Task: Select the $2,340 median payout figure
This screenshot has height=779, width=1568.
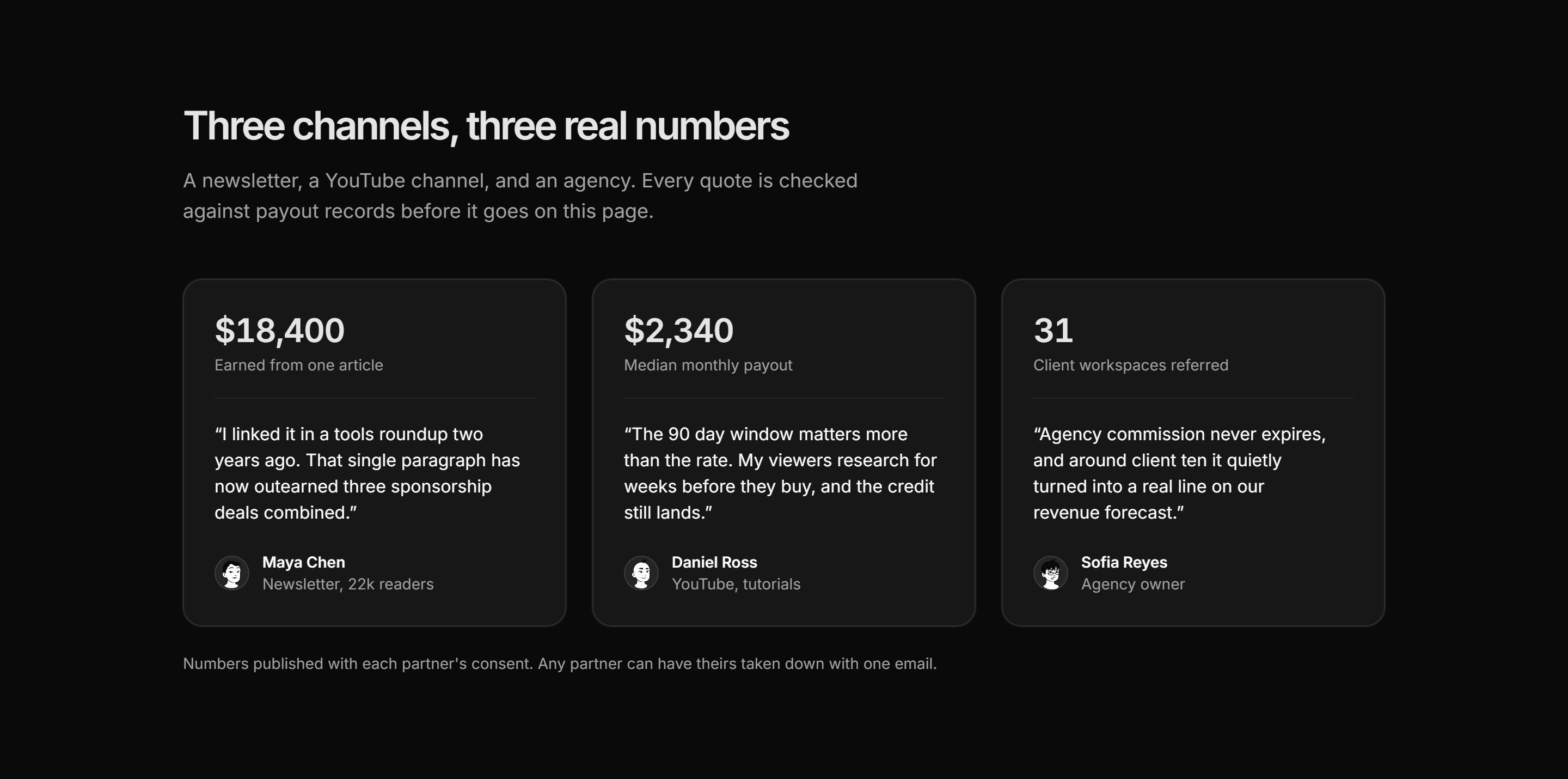Action: point(679,330)
